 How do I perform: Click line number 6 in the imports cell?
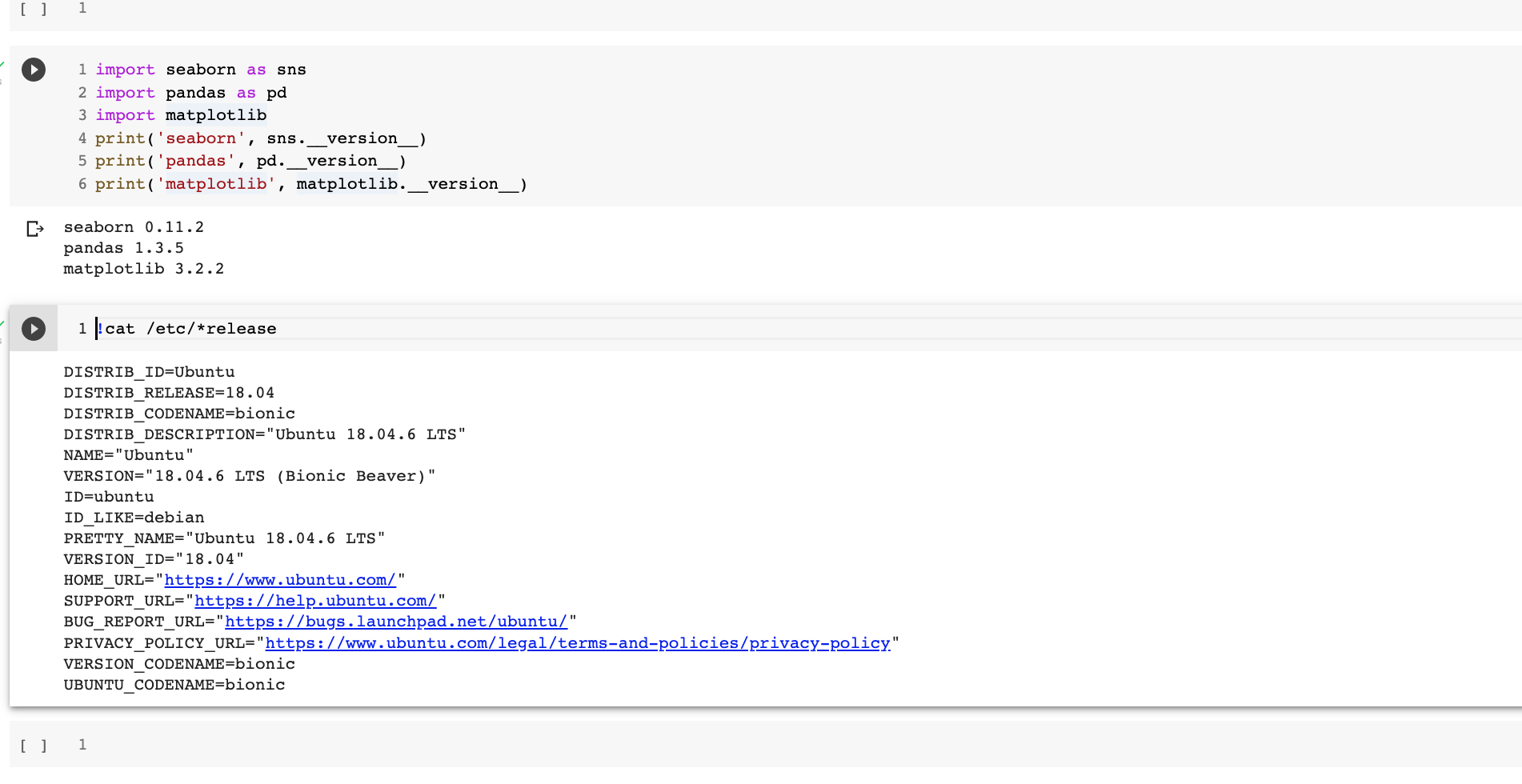[82, 184]
